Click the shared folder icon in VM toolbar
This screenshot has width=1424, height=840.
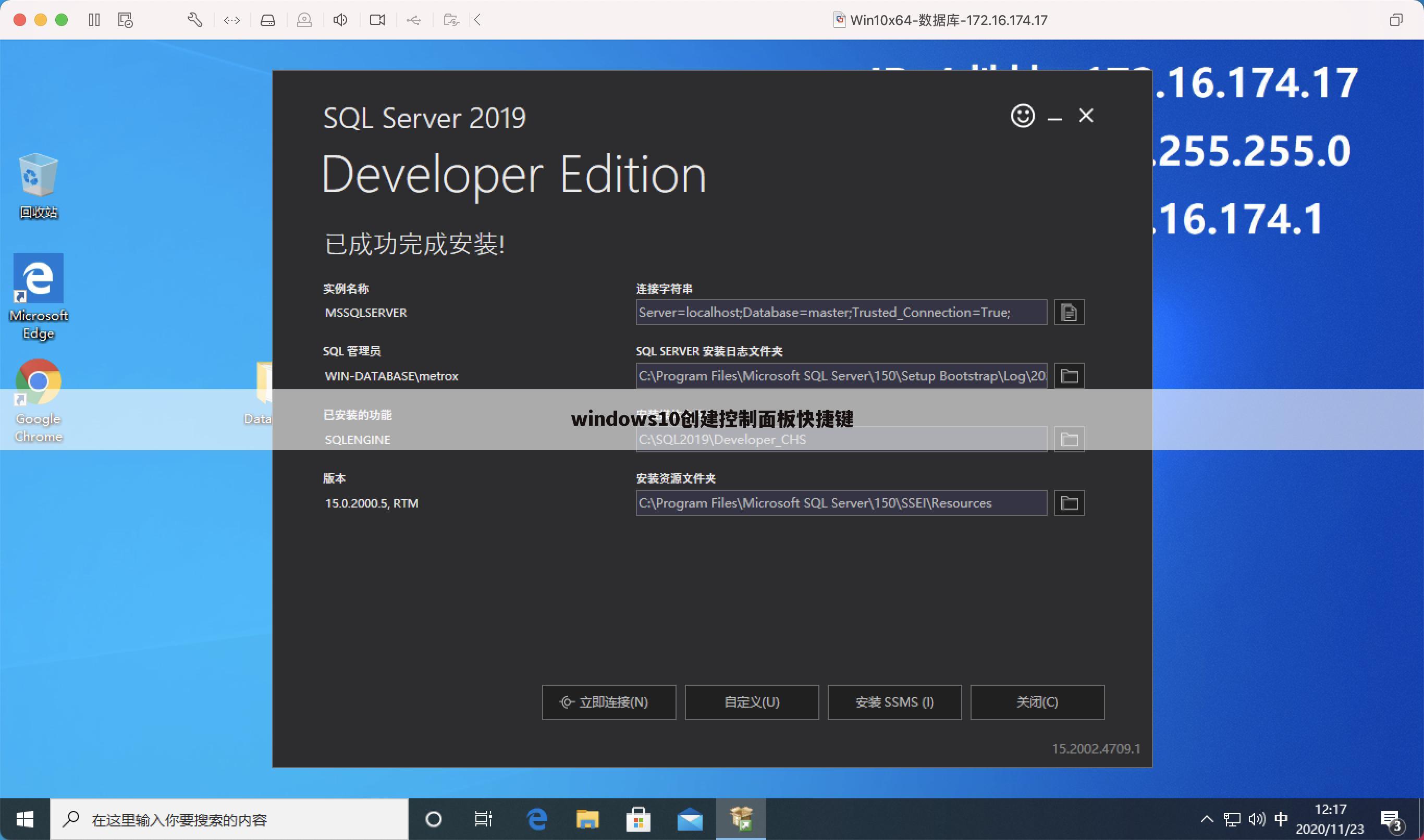coord(451,20)
